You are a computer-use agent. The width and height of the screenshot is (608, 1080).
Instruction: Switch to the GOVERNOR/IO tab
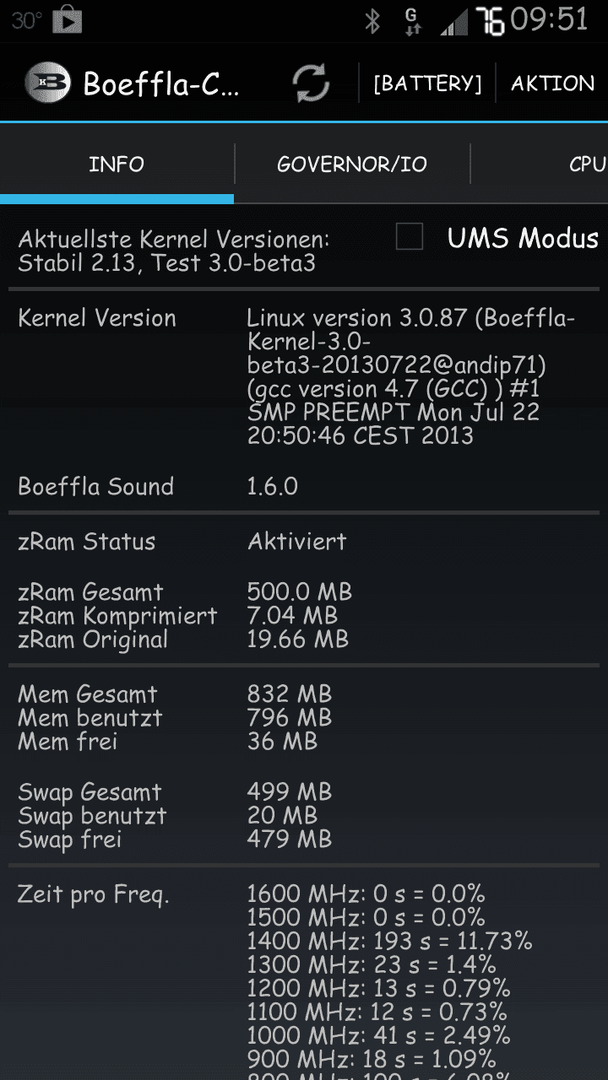[352, 164]
